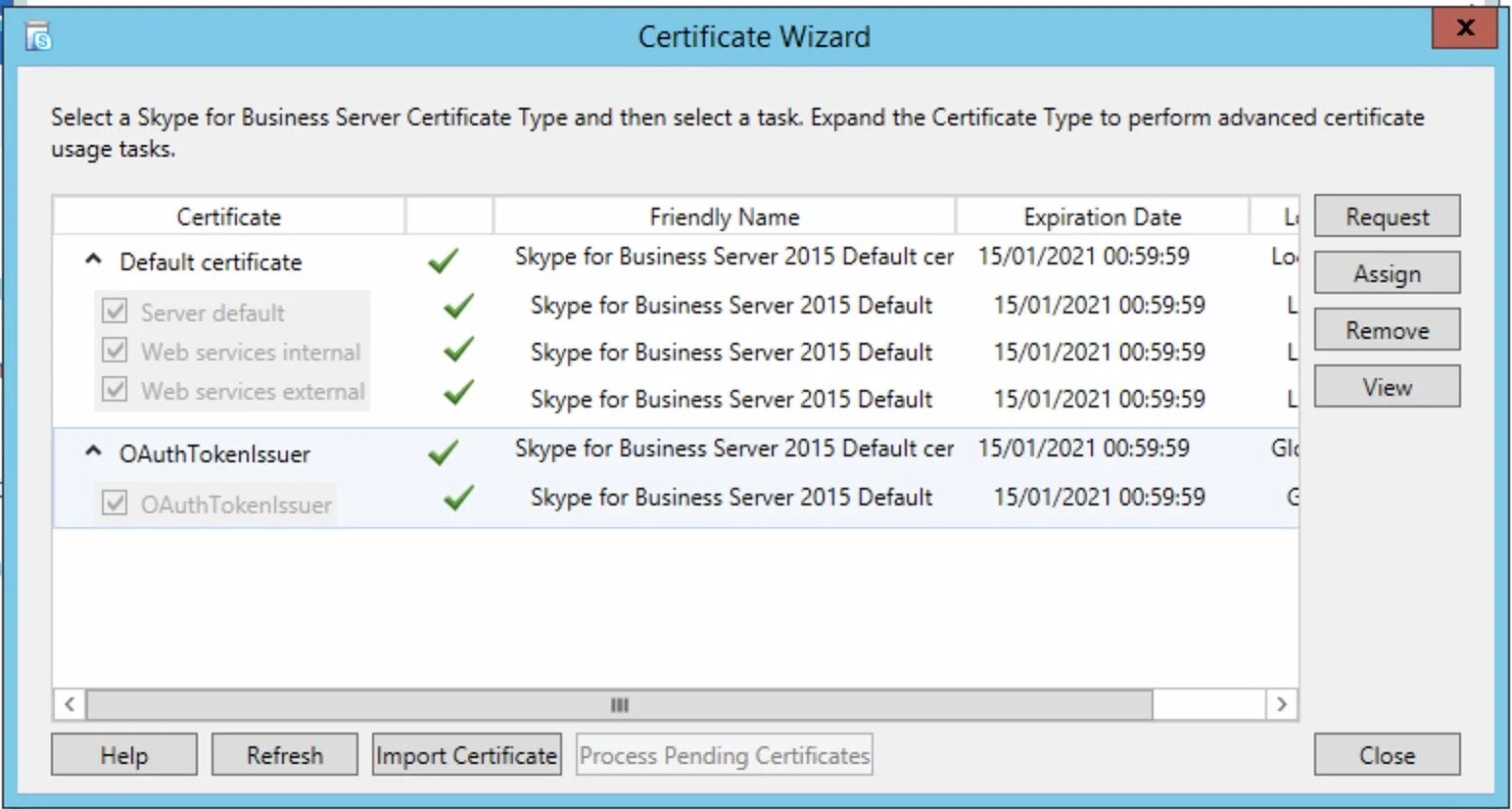Click the horizontal scrollbar right arrow
Screen dimensions: 1512x809
tap(1282, 704)
